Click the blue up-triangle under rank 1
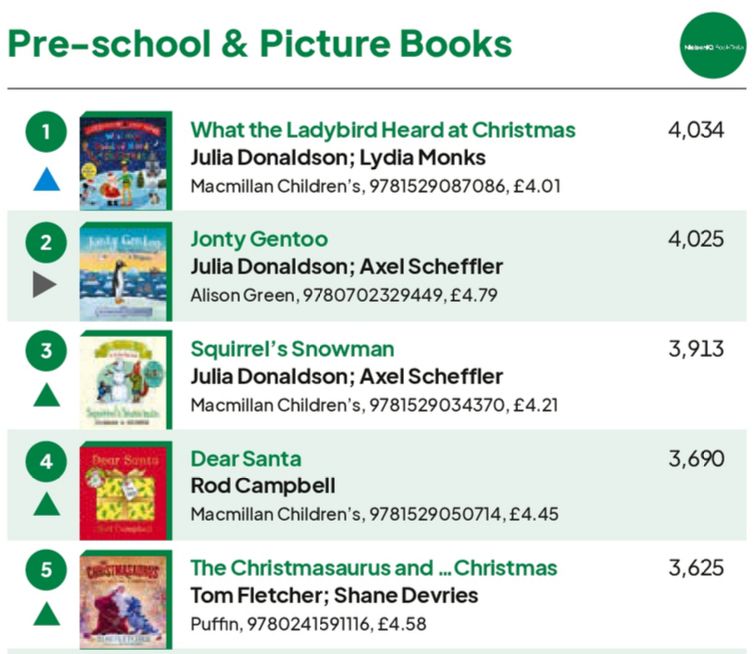 46,179
